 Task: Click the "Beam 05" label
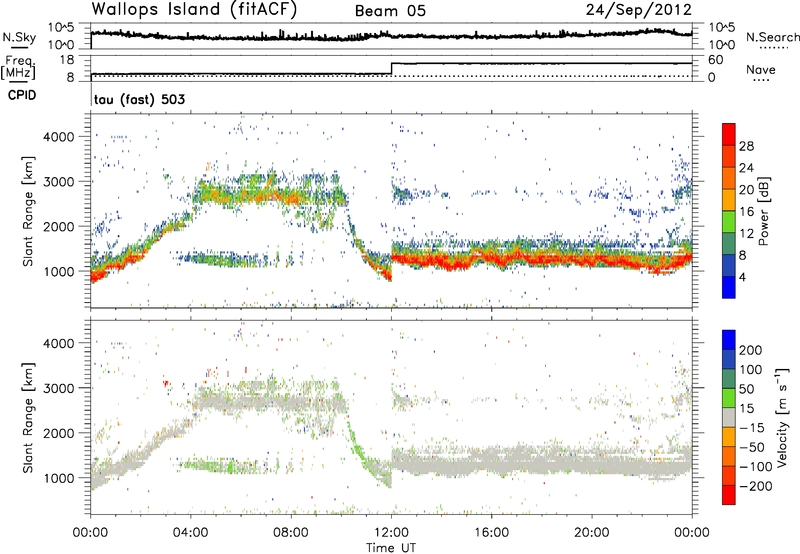coord(390,11)
